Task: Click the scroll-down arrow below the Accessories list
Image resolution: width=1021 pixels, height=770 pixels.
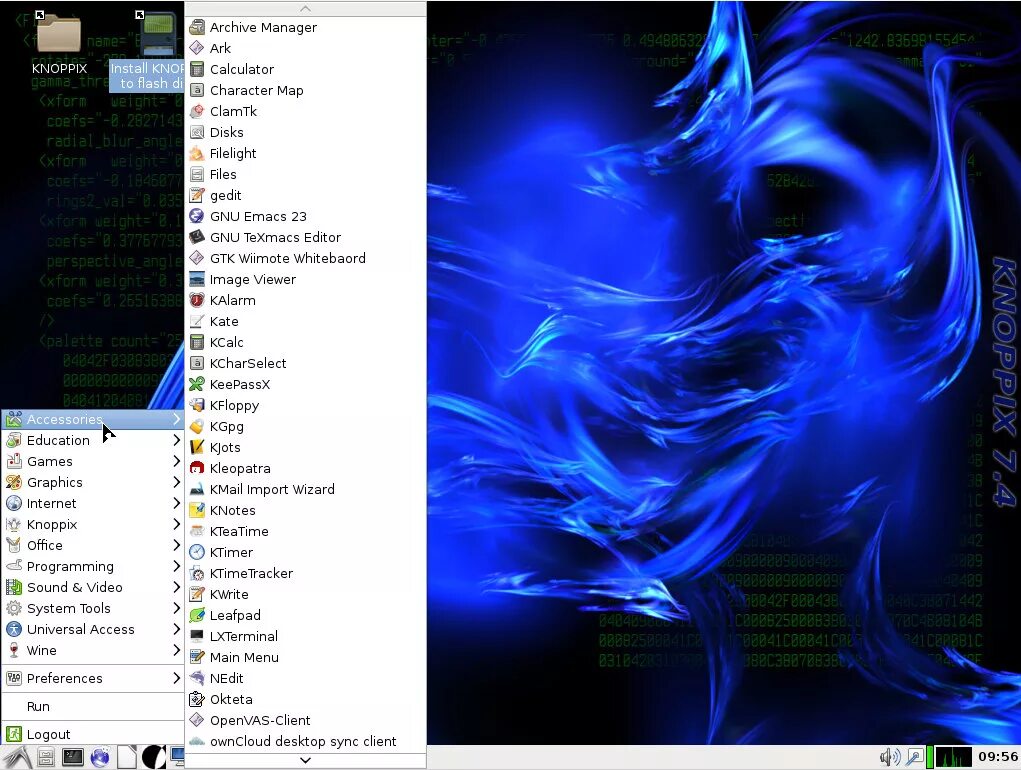Action: pyautogui.click(x=305, y=760)
